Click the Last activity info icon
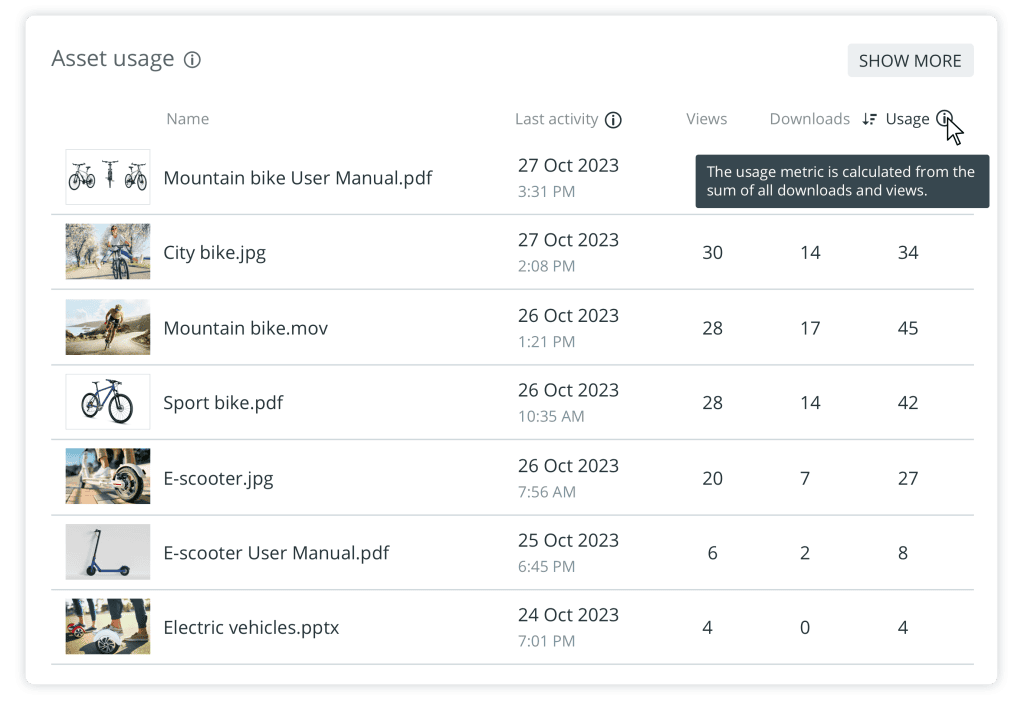 click(614, 119)
